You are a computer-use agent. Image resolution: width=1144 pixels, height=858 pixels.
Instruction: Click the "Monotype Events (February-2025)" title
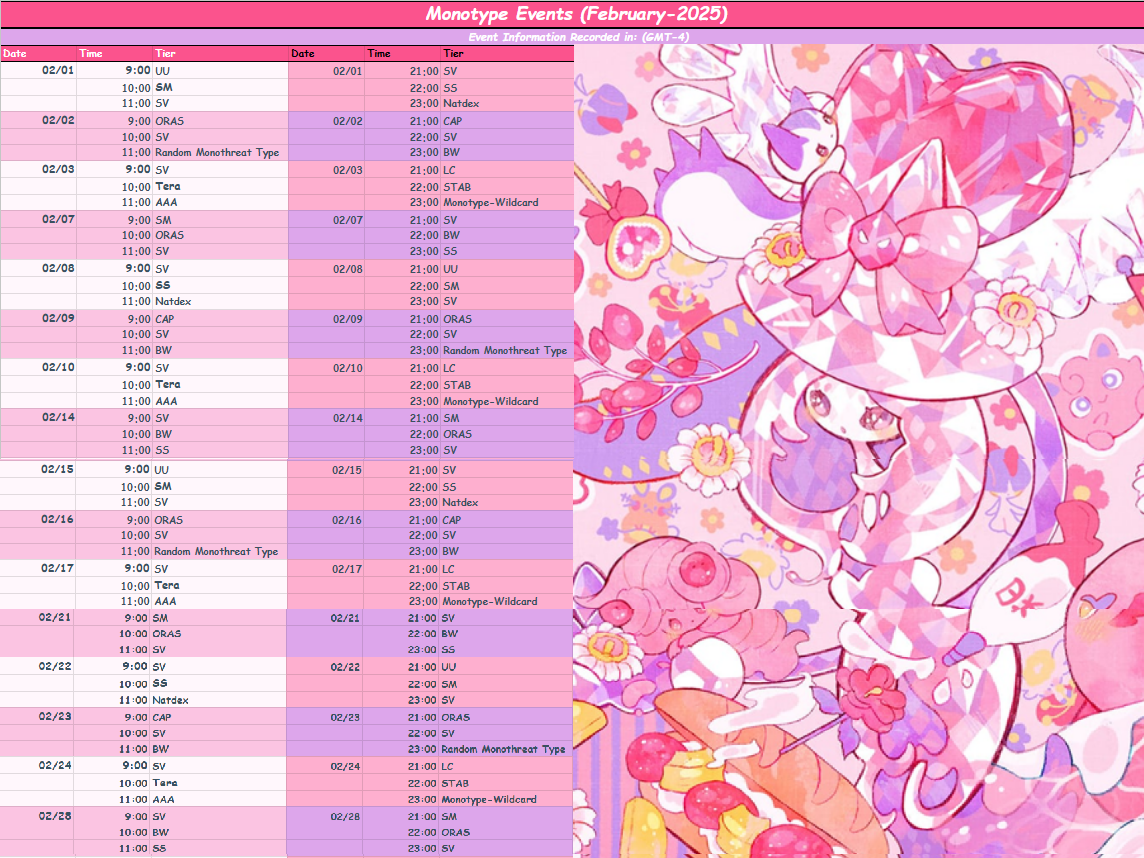576,14
